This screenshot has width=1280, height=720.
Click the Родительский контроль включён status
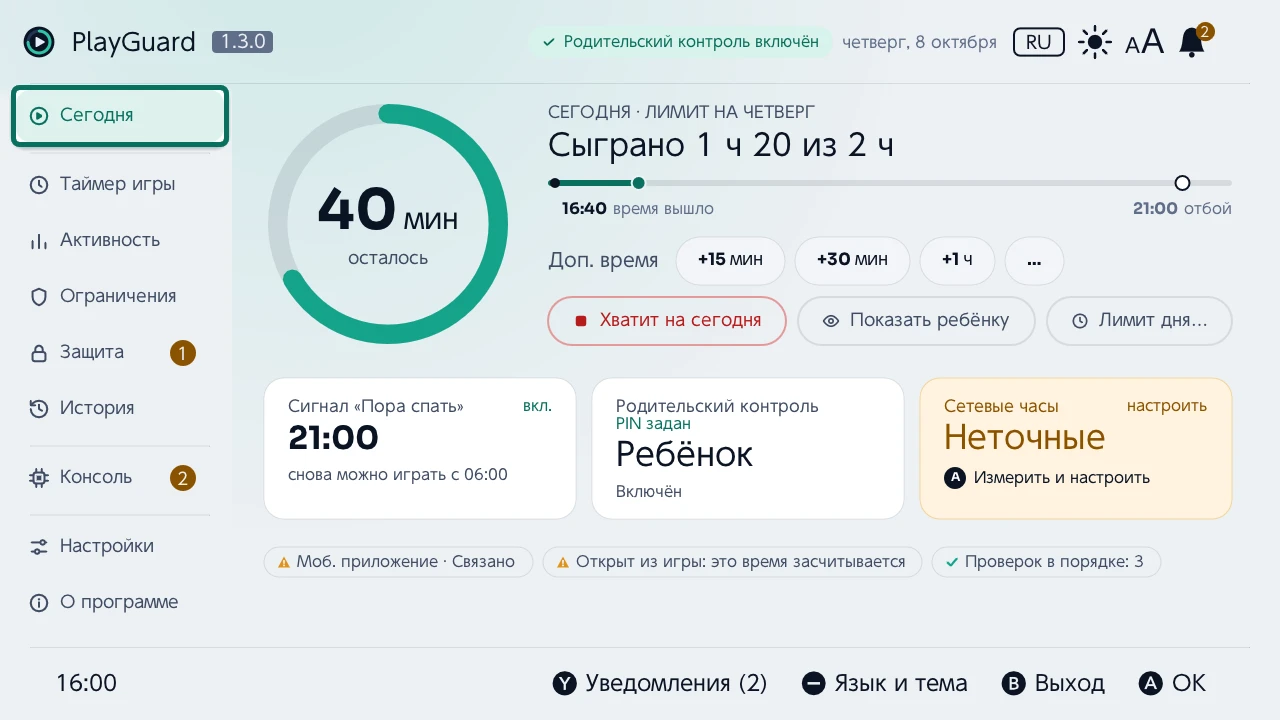click(x=680, y=42)
